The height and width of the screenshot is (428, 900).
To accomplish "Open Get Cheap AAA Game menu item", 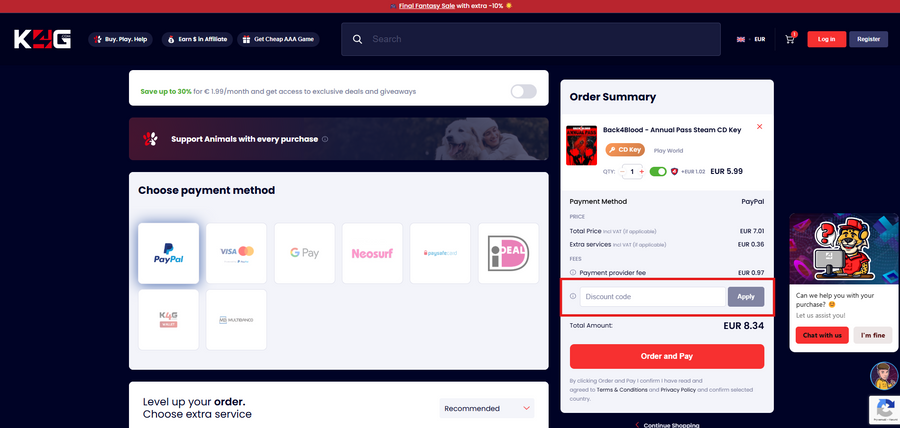I will [278, 40].
